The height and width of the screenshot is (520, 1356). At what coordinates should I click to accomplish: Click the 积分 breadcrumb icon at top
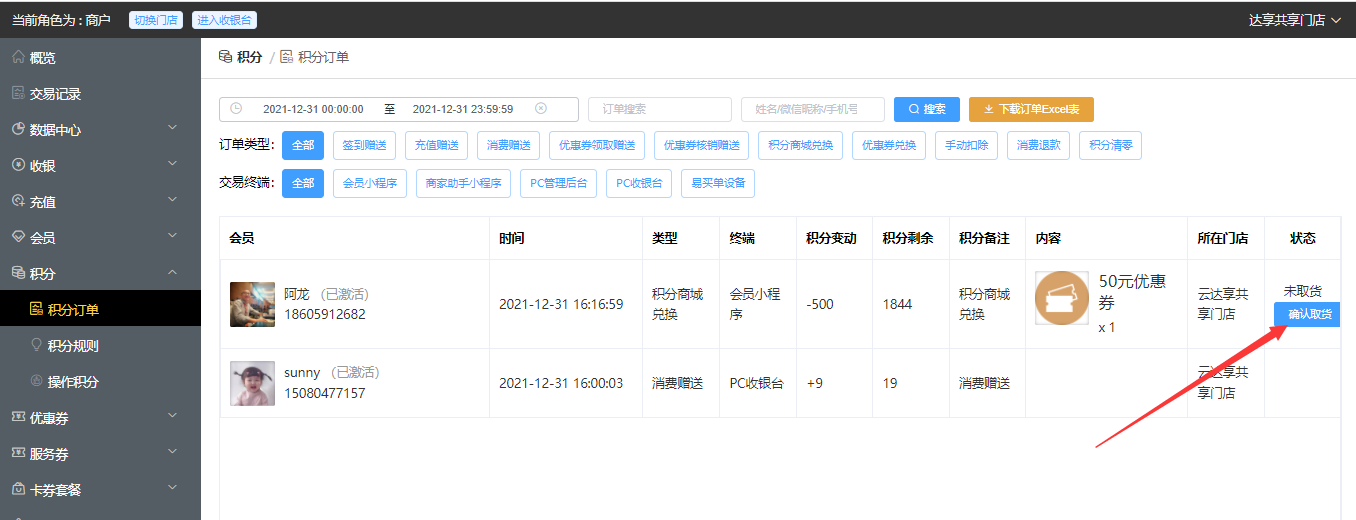click(225, 57)
